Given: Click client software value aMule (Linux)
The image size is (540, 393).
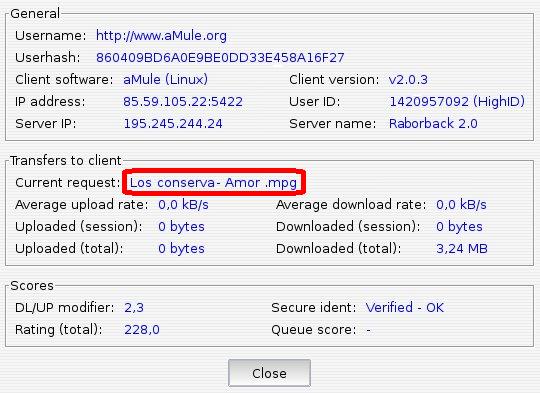Looking at the screenshot, I should pos(165,80).
